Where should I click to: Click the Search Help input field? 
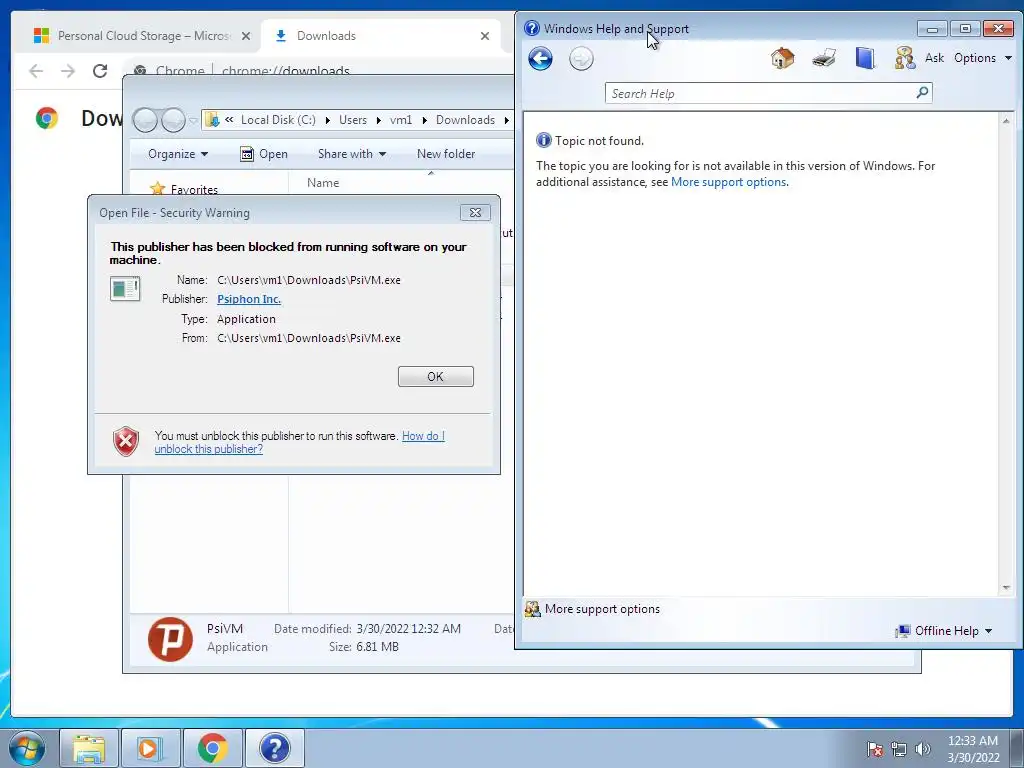[x=761, y=93]
